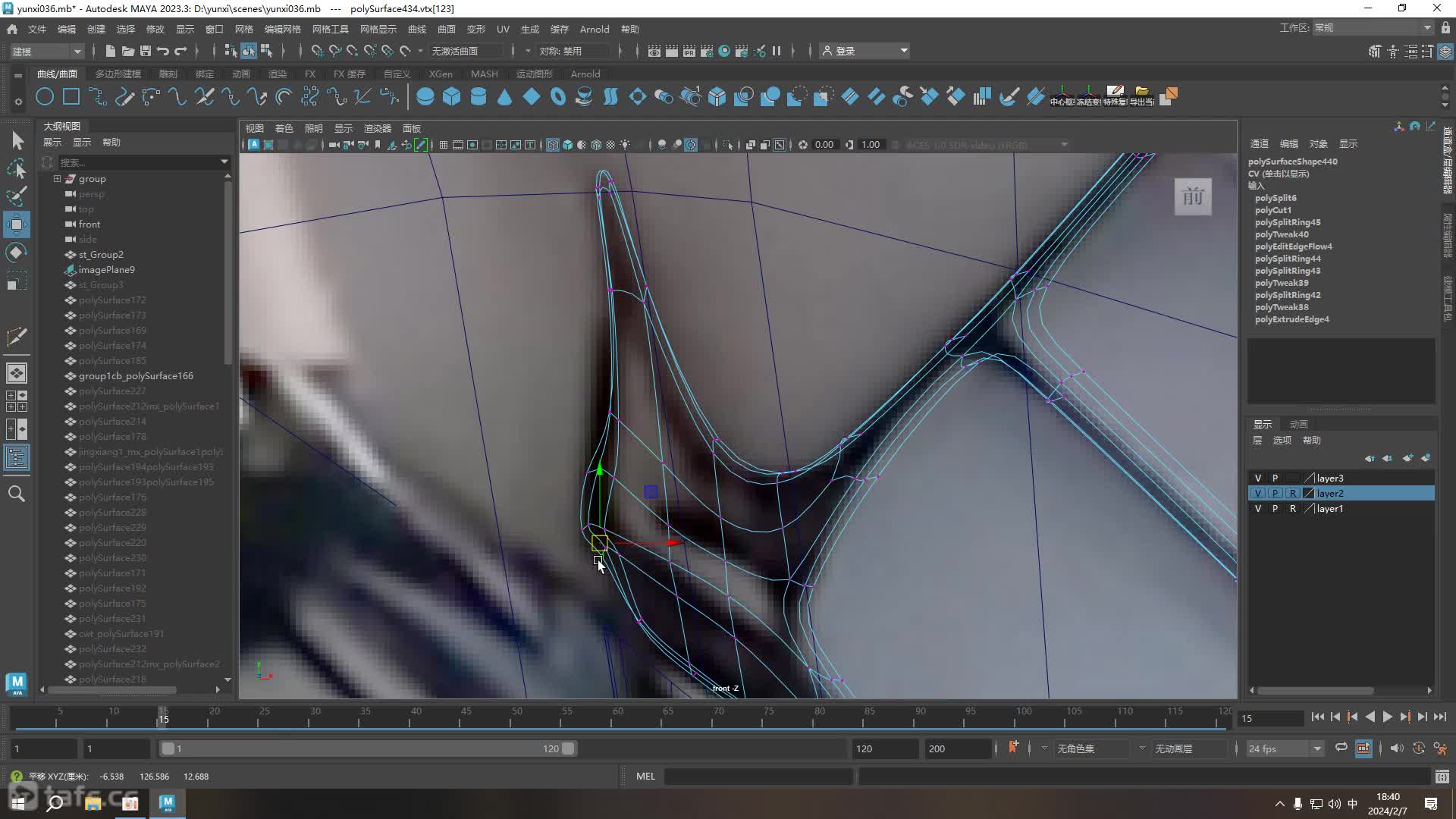Click the 前 view cube face
Viewport: 1456px width, 819px height.
click(x=1193, y=197)
